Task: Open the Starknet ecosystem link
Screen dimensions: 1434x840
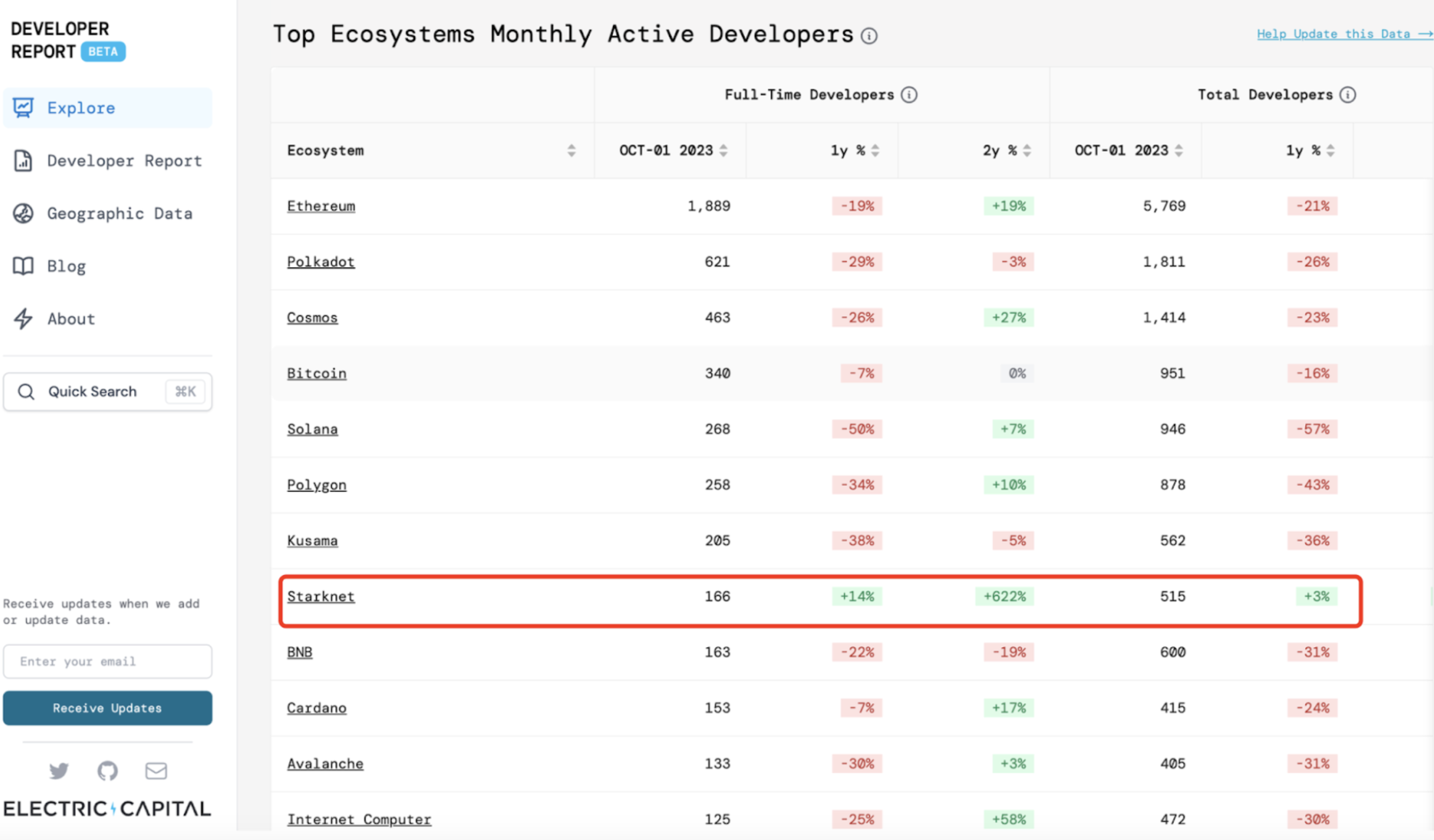Action: [321, 596]
